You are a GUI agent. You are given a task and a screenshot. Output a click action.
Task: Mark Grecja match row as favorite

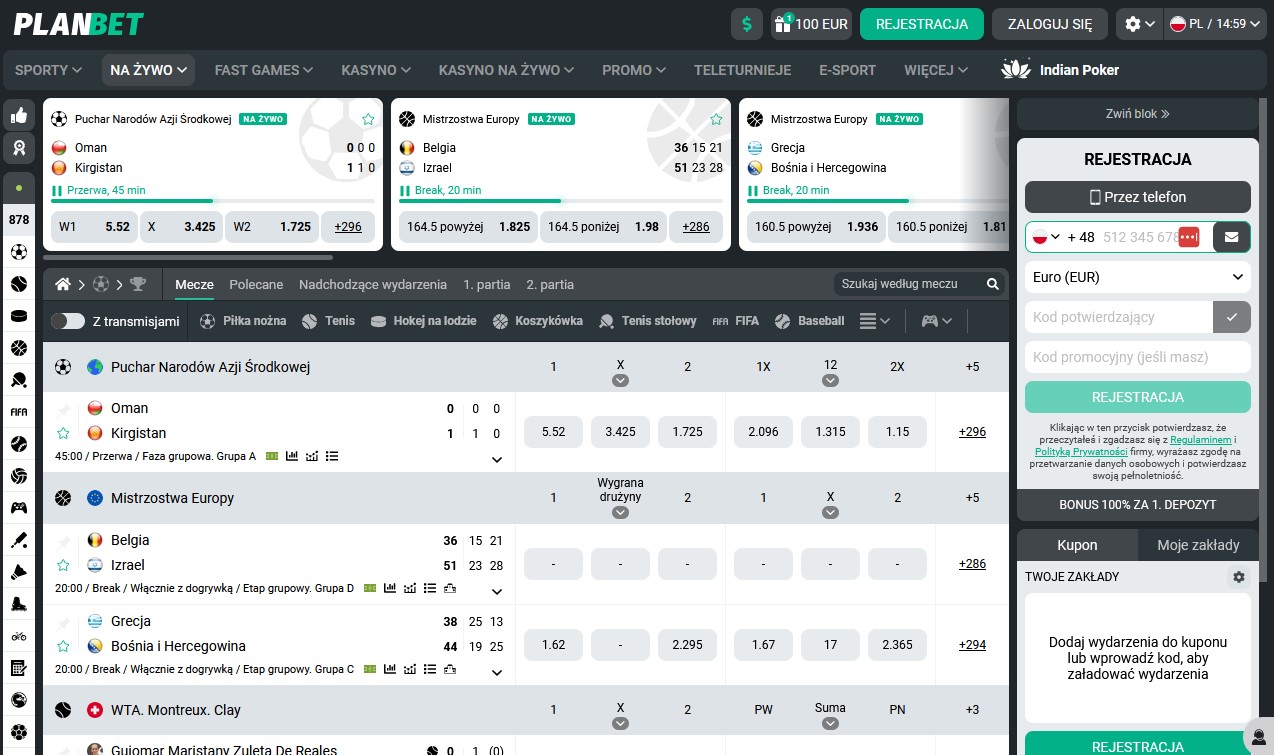[64, 646]
